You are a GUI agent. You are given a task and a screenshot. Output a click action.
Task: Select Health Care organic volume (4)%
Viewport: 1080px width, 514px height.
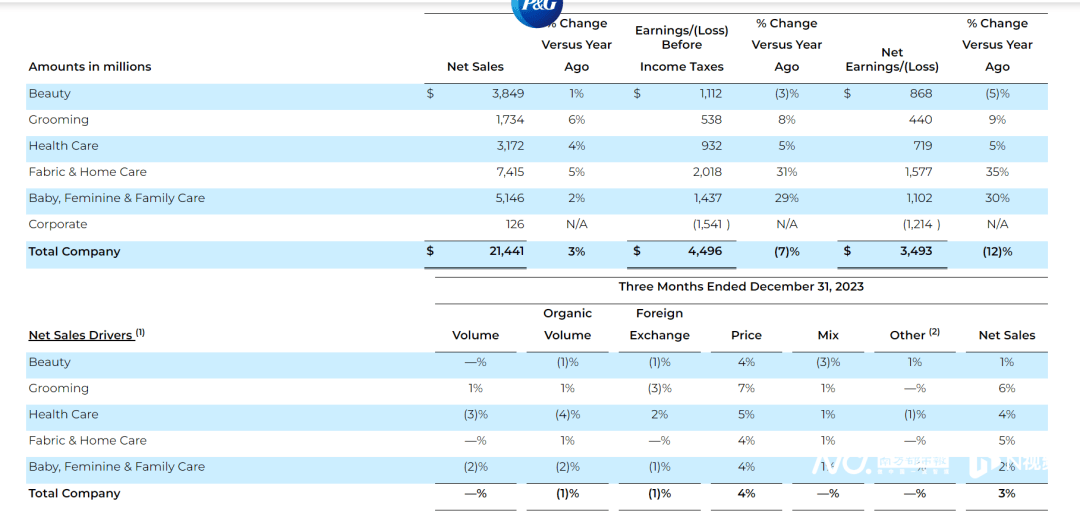(x=568, y=415)
